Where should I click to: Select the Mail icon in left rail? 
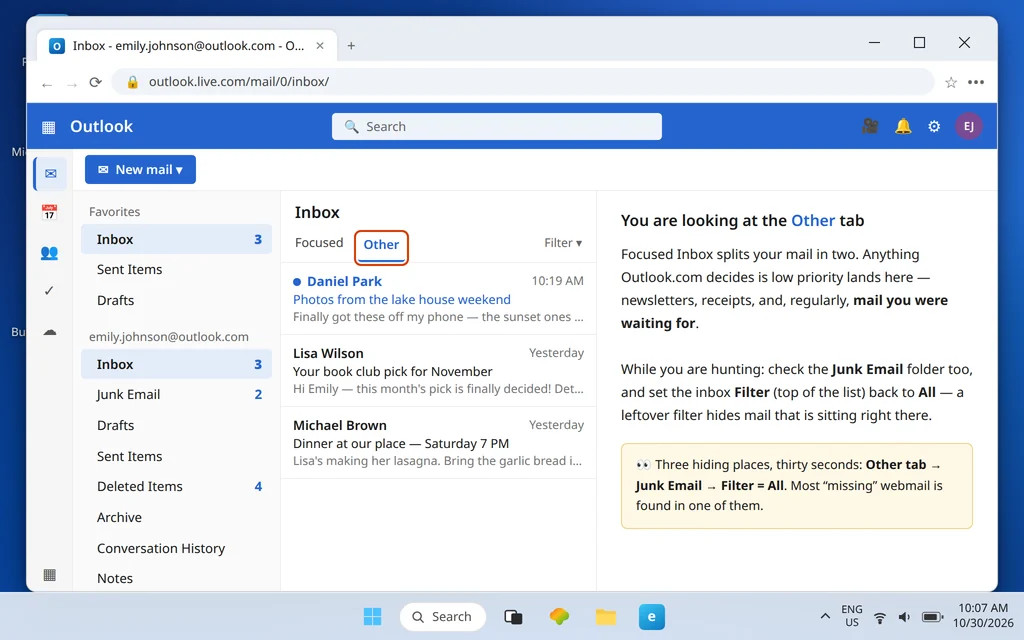coord(50,174)
